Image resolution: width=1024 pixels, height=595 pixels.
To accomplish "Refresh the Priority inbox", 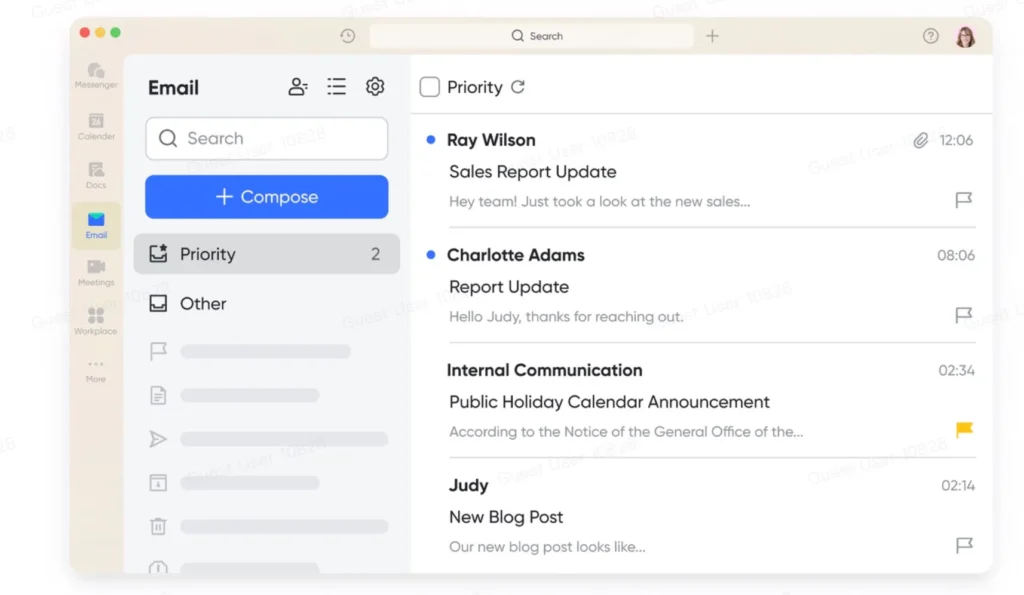I will tap(518, 87).
